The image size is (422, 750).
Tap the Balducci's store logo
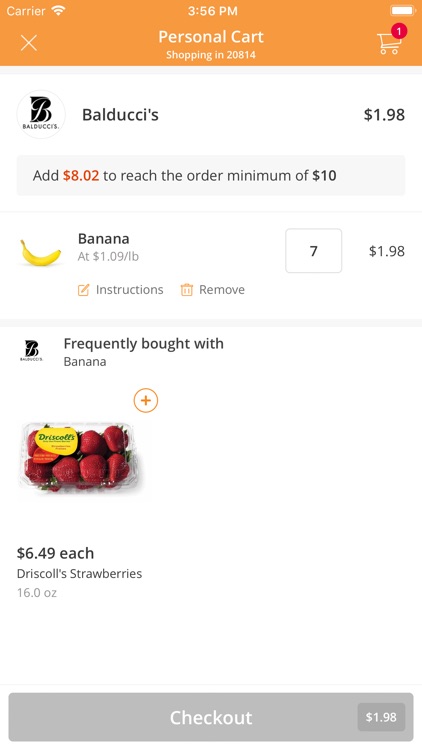point(41,114)
